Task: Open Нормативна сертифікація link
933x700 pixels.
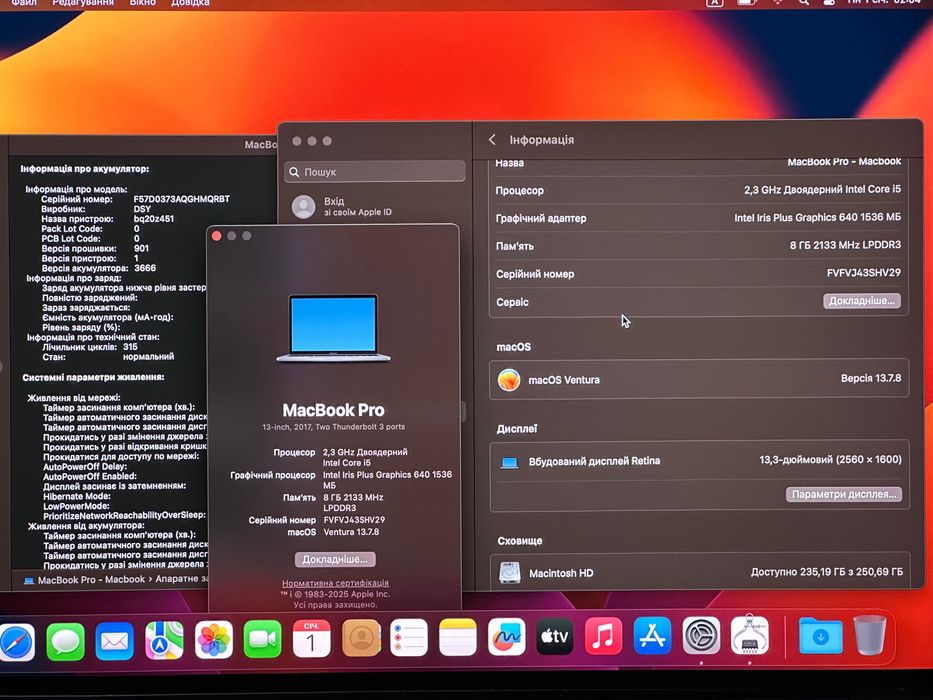Action: click(335, 583)
